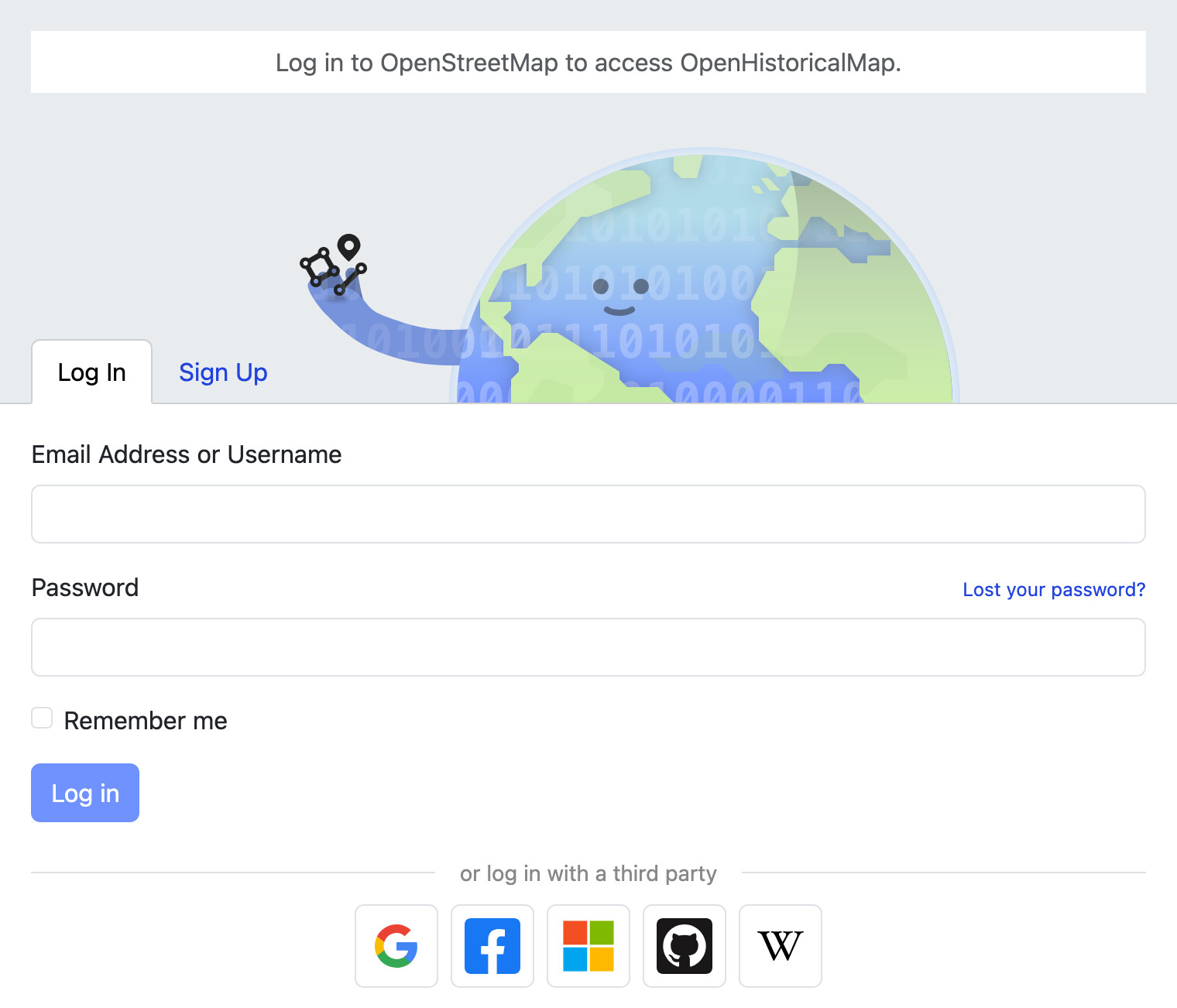Click the OpenHistoricalMap access notice banner

pos(588,62)
